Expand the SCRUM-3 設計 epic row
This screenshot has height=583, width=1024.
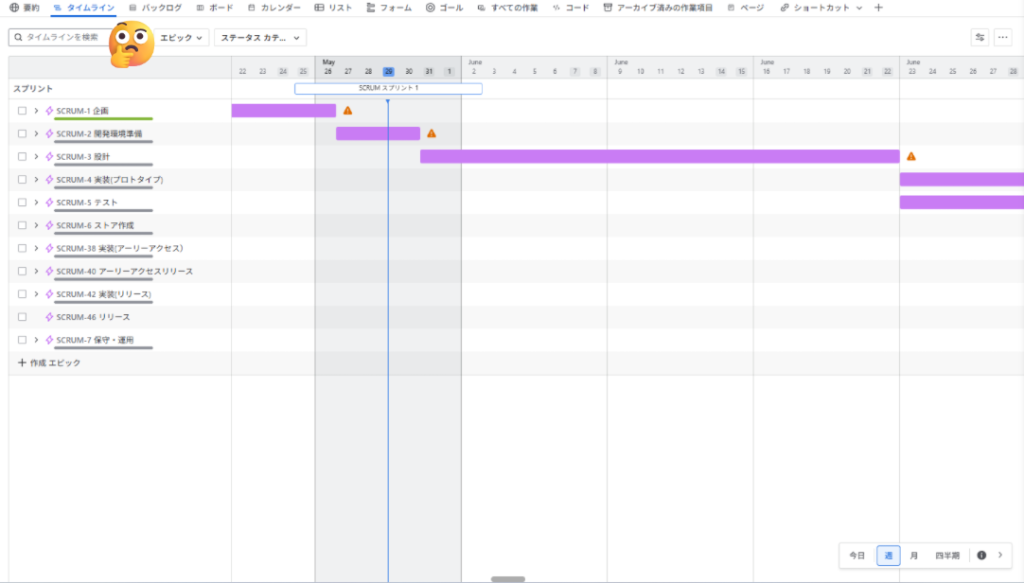(x=36, y=156)
